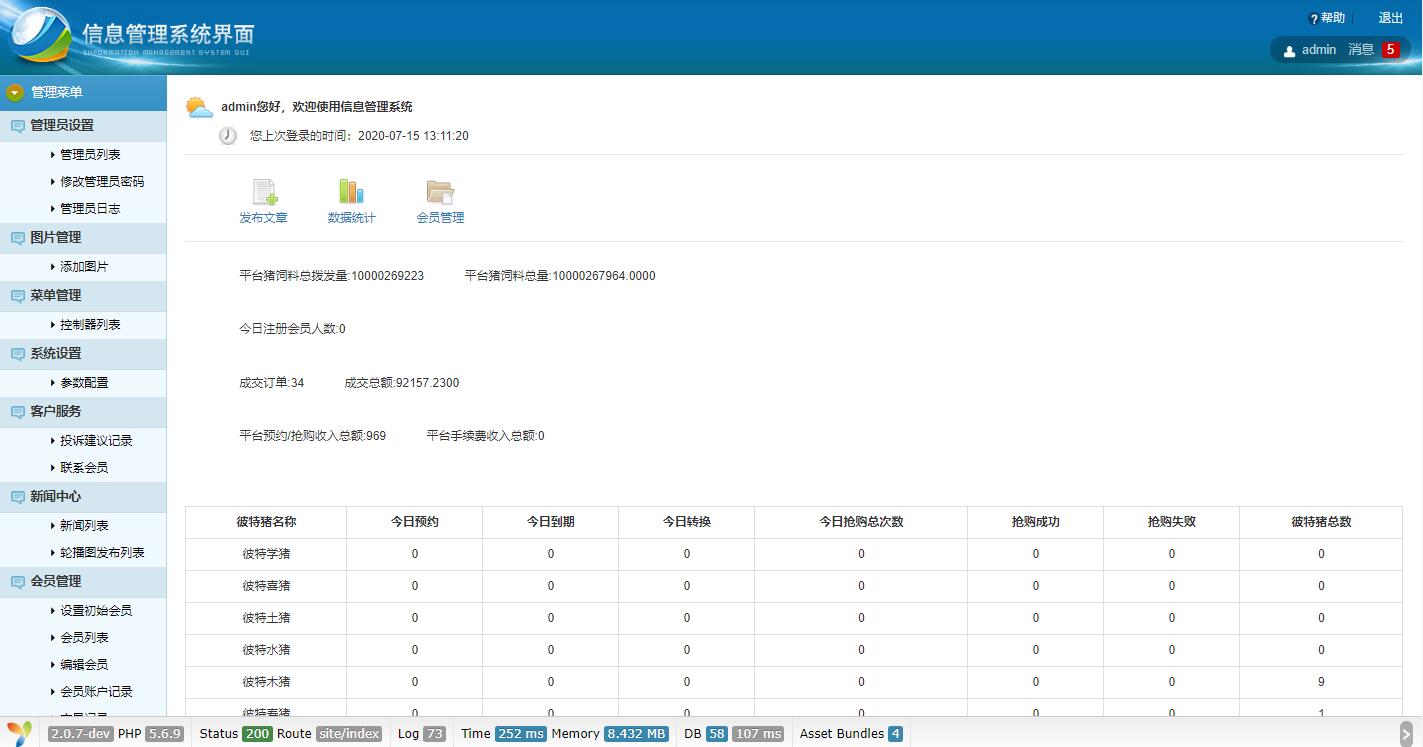Click the 发布文章 publish article icon
This screenshot has height=747, width=1423.
point(264,192)
